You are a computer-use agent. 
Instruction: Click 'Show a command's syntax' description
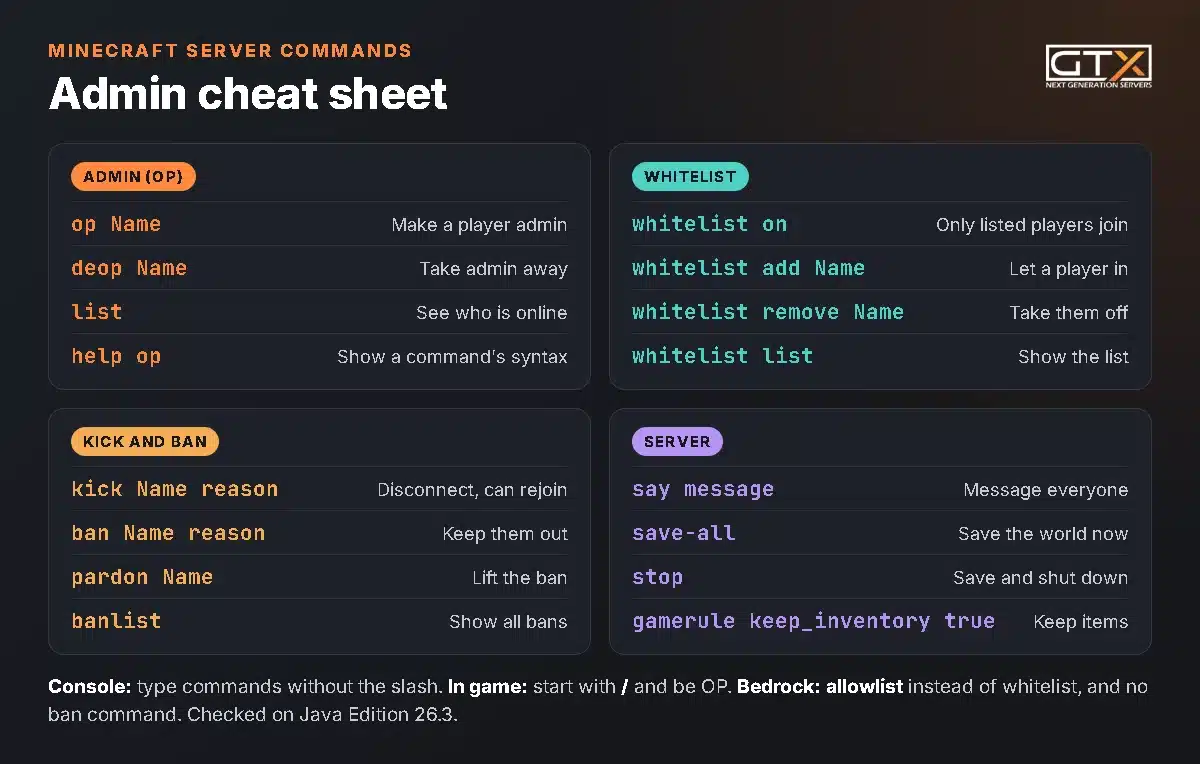coord(452,357)
